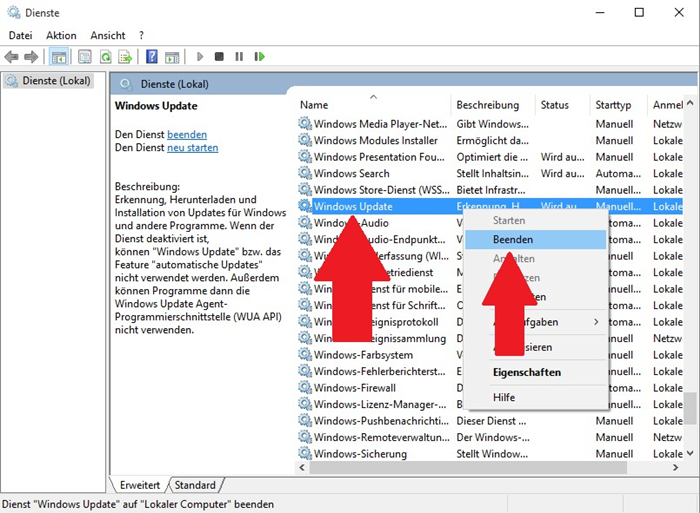Image resolution: width=700 pixels, height=513 pixels.
Task: Sort by the Status column header
Action: tap(562, 105)
